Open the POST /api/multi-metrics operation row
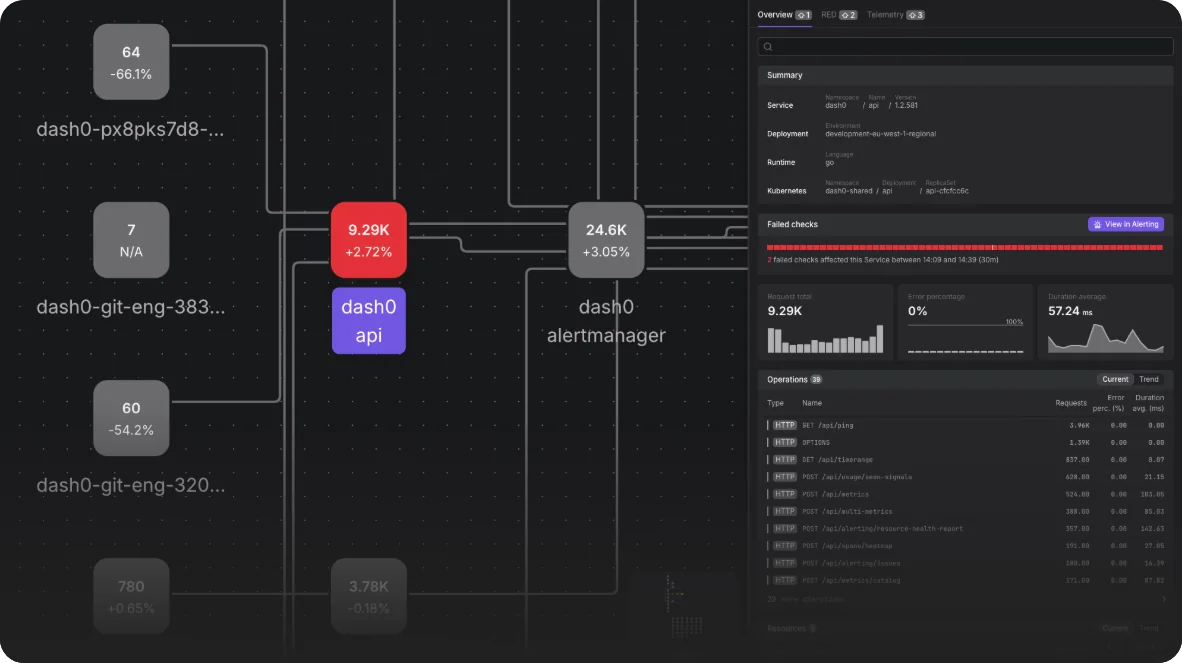This screenshot has height=663, width=1182. click(x=966, y=512)
